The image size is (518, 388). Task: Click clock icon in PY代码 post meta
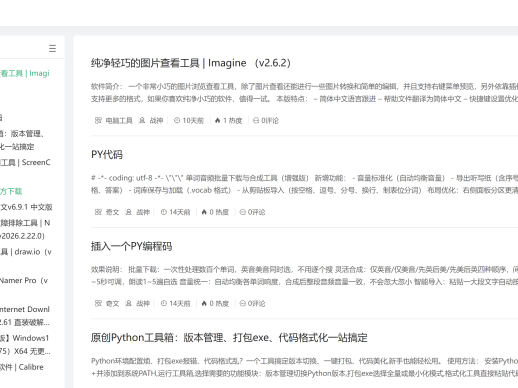(x=164, y=212)
